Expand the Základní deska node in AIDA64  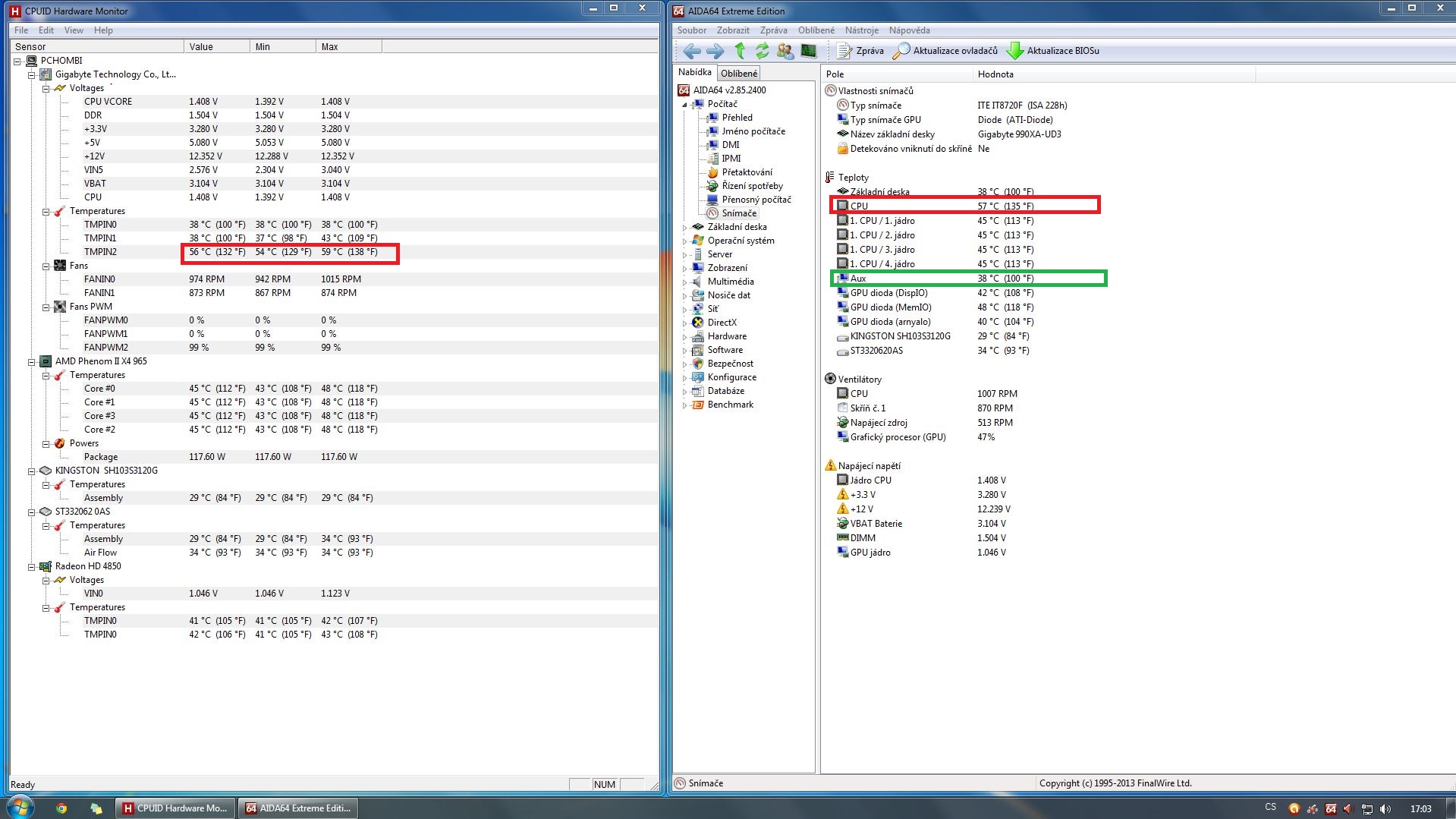tap(684, 228)
